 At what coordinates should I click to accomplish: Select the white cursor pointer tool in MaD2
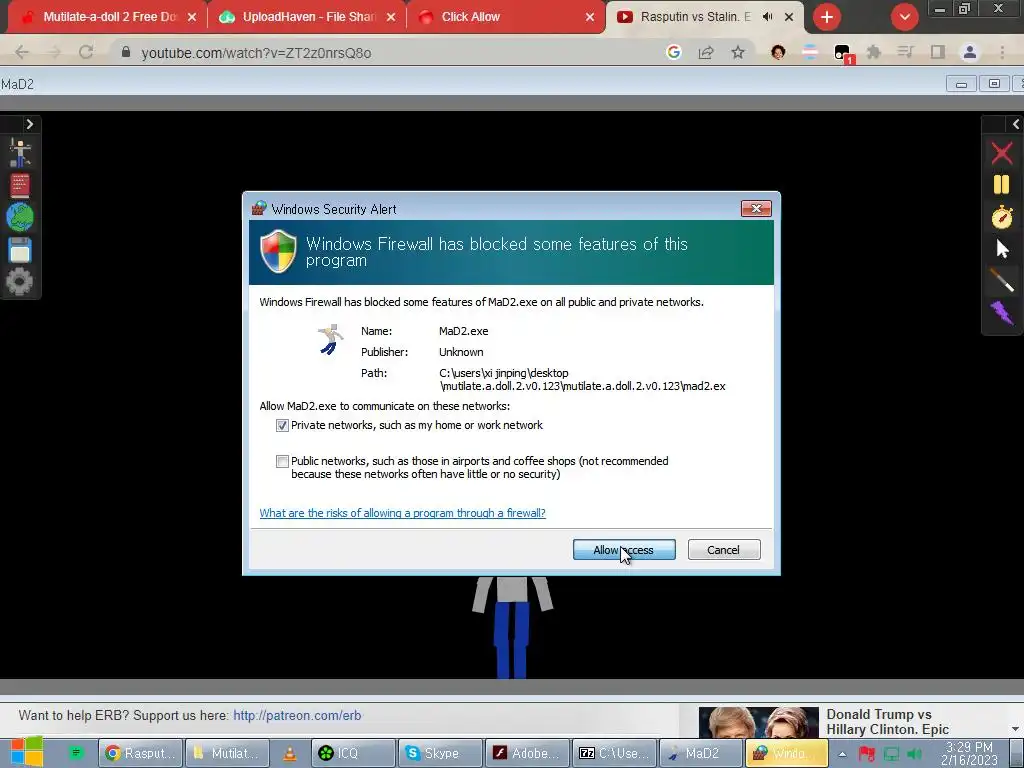point(1002,249)
